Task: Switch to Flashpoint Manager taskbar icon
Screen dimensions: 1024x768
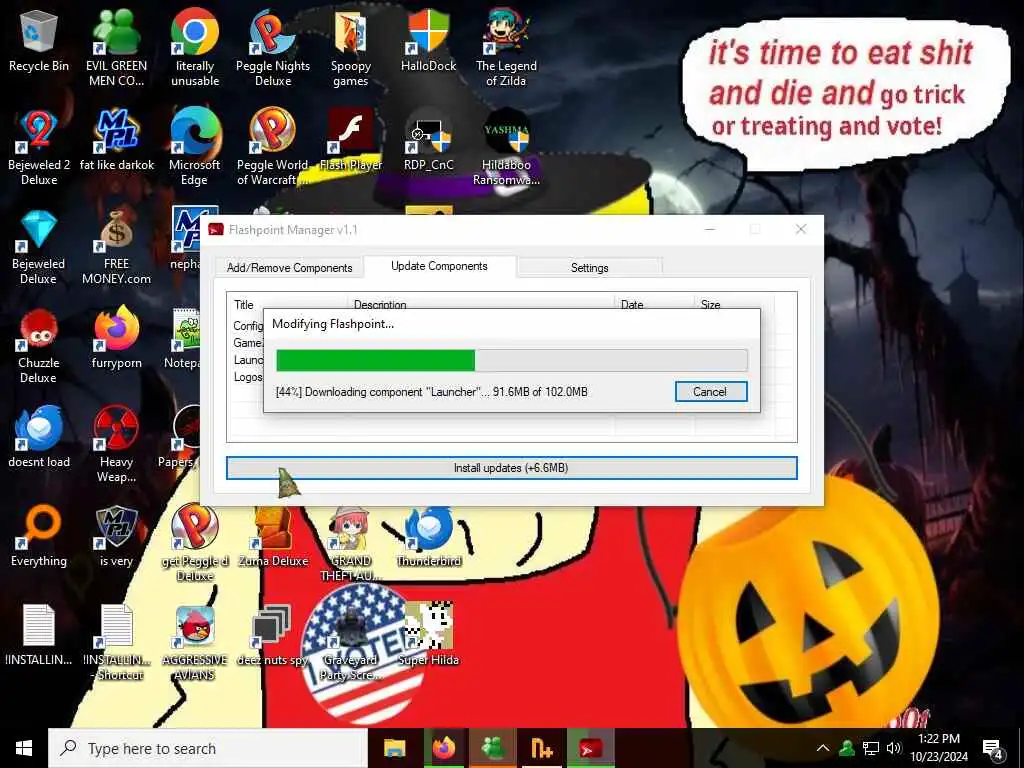Action: tap(592, 748)
